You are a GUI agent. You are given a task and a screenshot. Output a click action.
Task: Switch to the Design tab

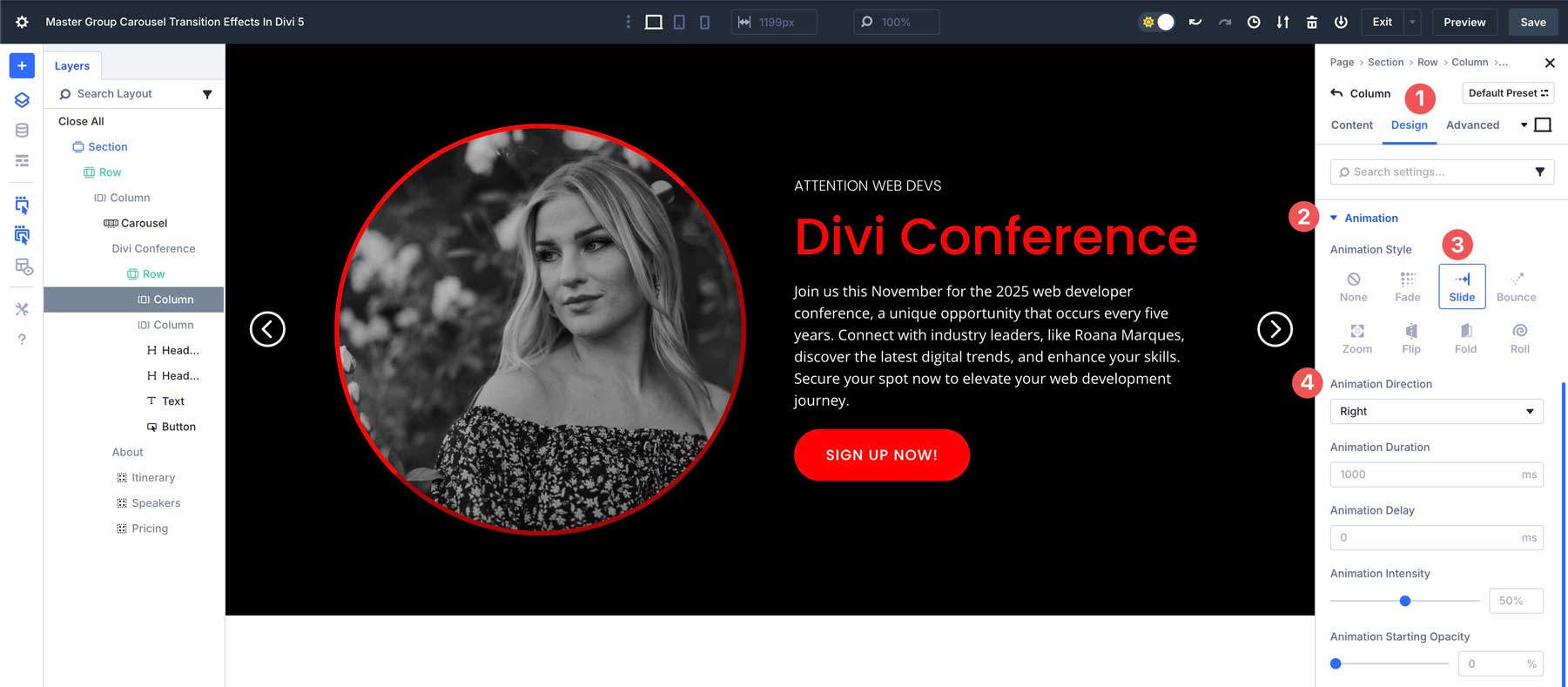pos(1409,125)
